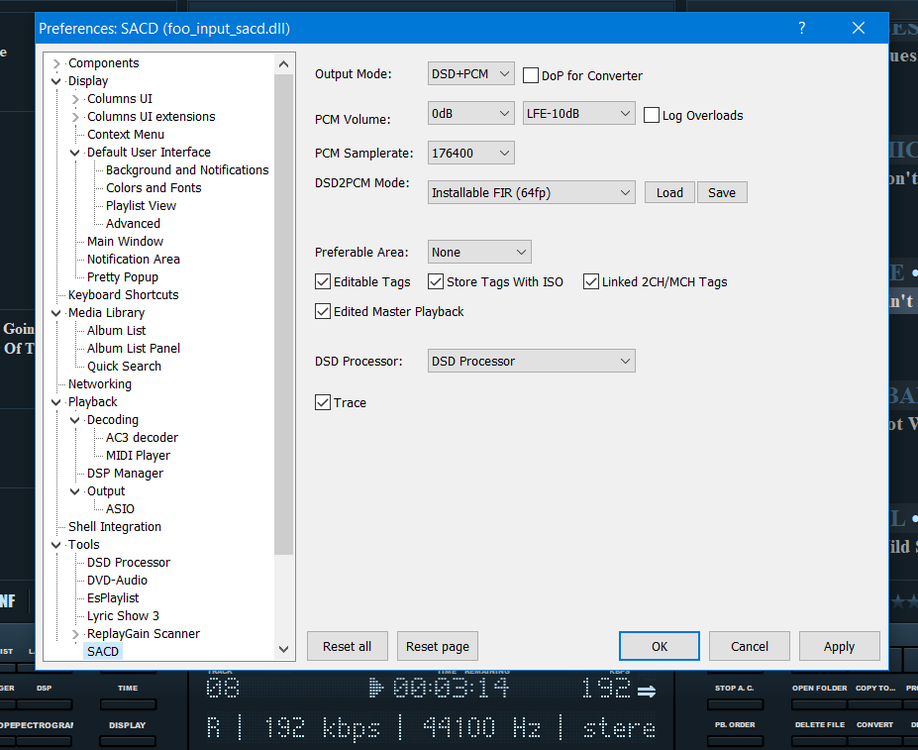Image resolution: width=918 pixels, height=750 pixels.
Task: Click Reset all button
Action: [x=347, y=646]
